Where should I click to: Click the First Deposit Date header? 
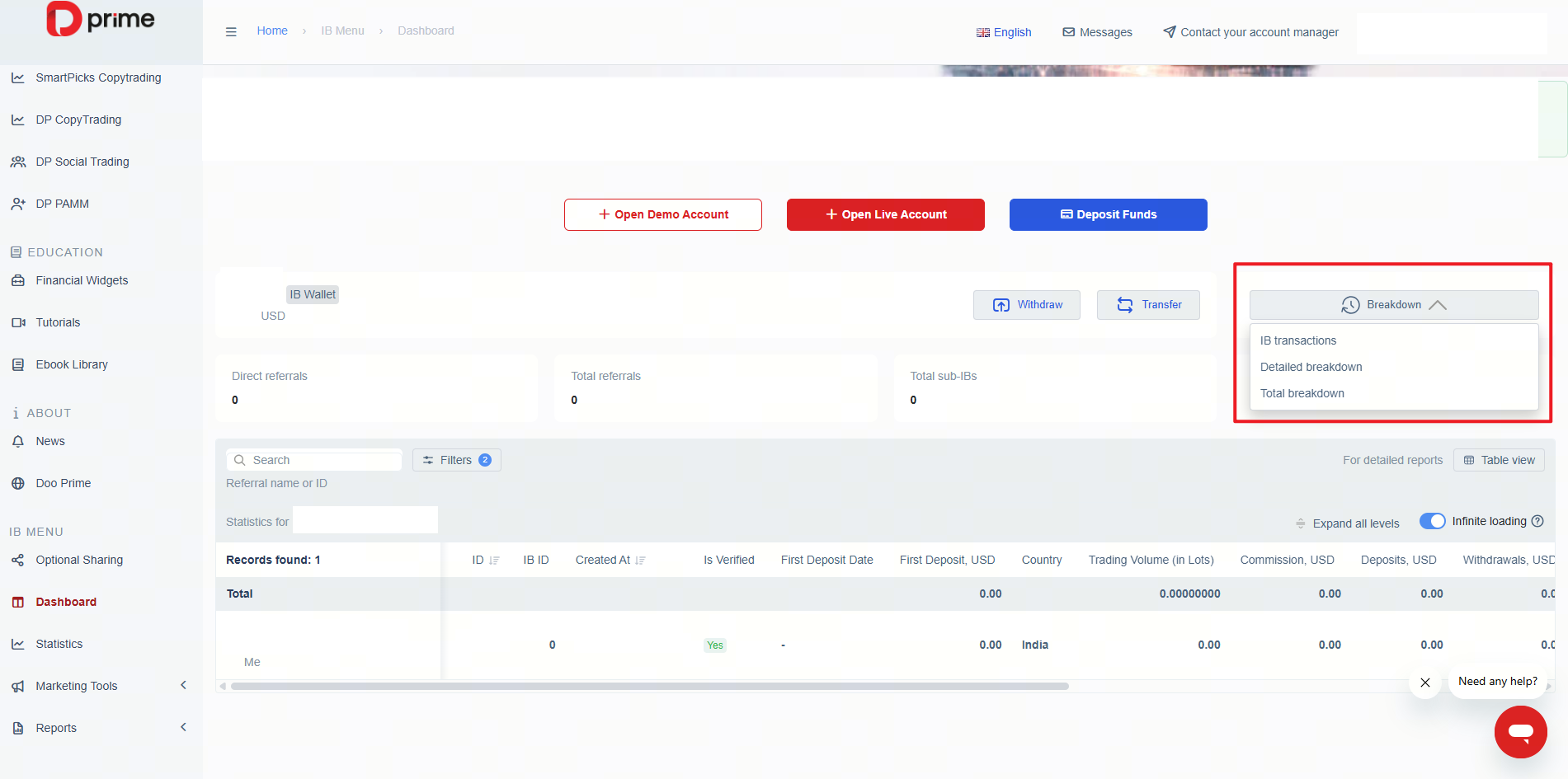pyautogui.click(x=826, y=560)
